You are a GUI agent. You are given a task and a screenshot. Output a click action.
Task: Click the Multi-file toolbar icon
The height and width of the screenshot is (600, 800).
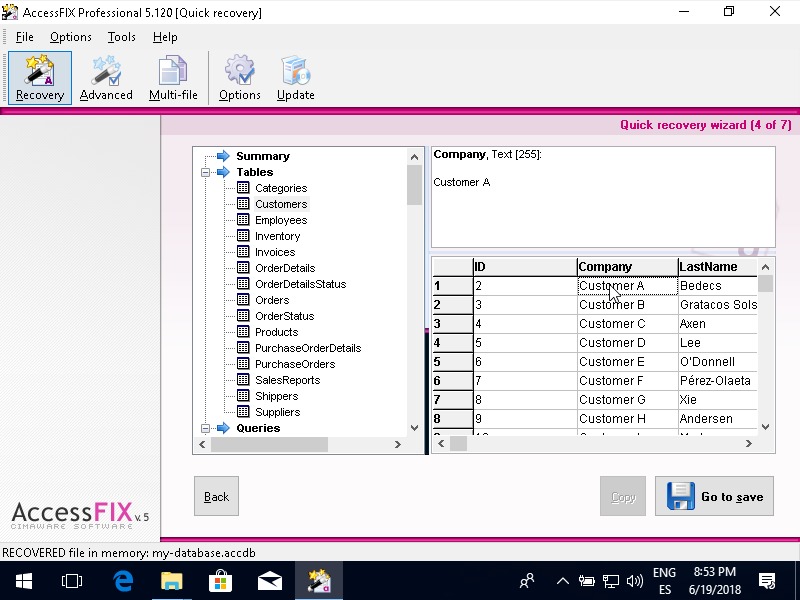pyautogui.click(x=173, y=78)
